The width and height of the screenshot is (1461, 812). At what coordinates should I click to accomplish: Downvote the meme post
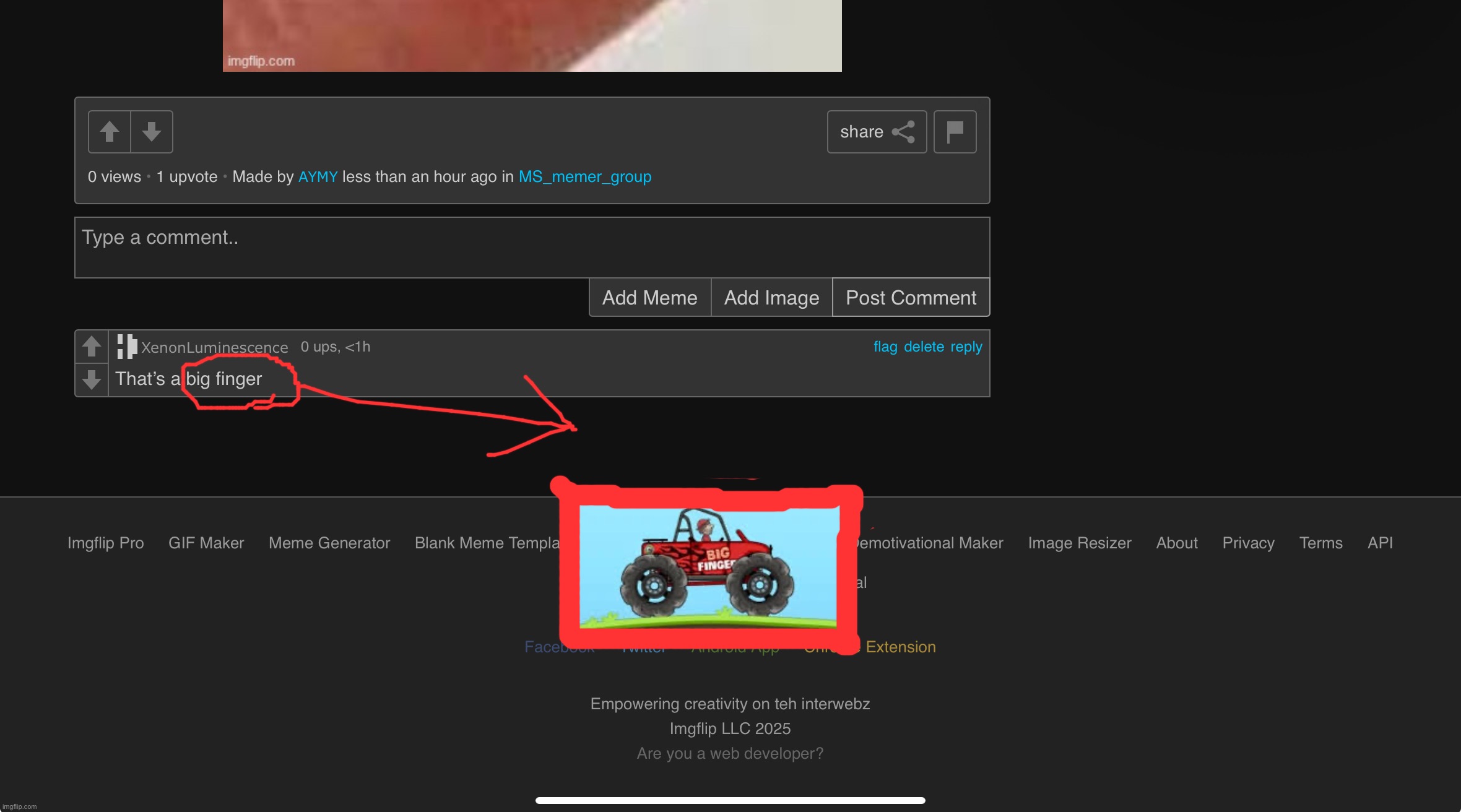click(x=152, y=132)
